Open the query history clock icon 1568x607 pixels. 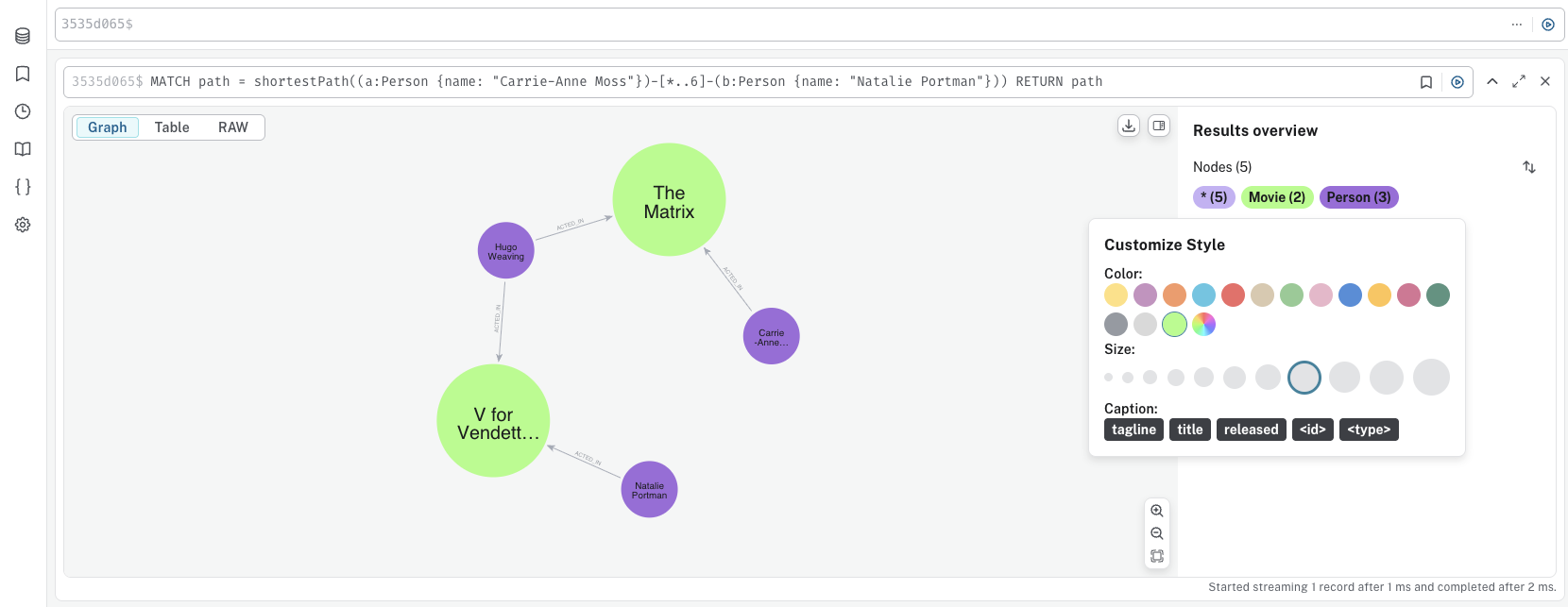tap(23, 111)
